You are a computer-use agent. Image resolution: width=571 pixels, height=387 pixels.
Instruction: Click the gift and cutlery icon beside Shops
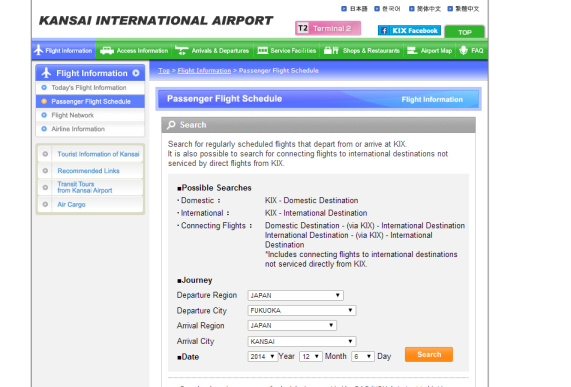click(331, 50)
